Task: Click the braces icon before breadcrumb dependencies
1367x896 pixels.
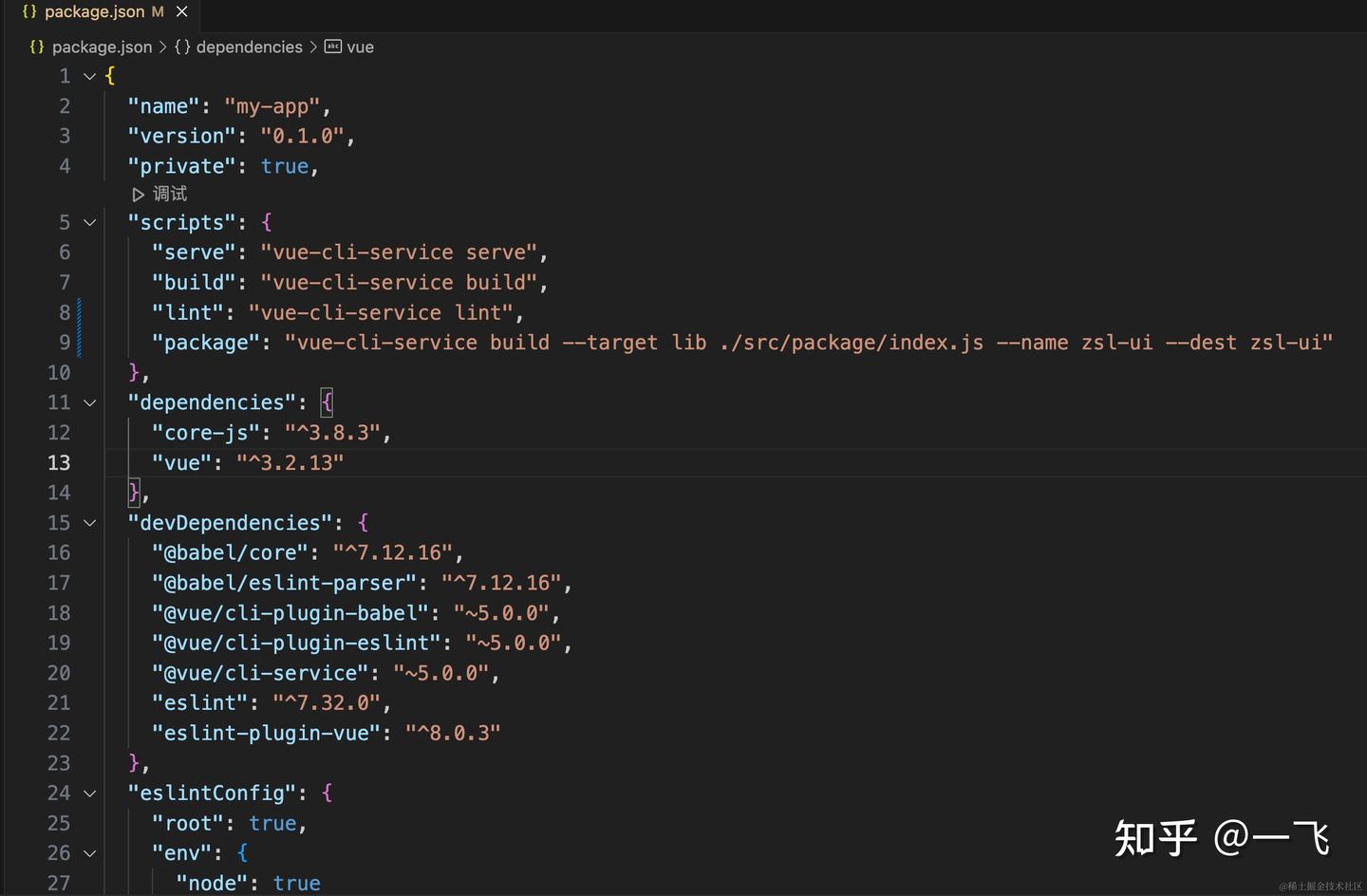Action: click(182, 47)
